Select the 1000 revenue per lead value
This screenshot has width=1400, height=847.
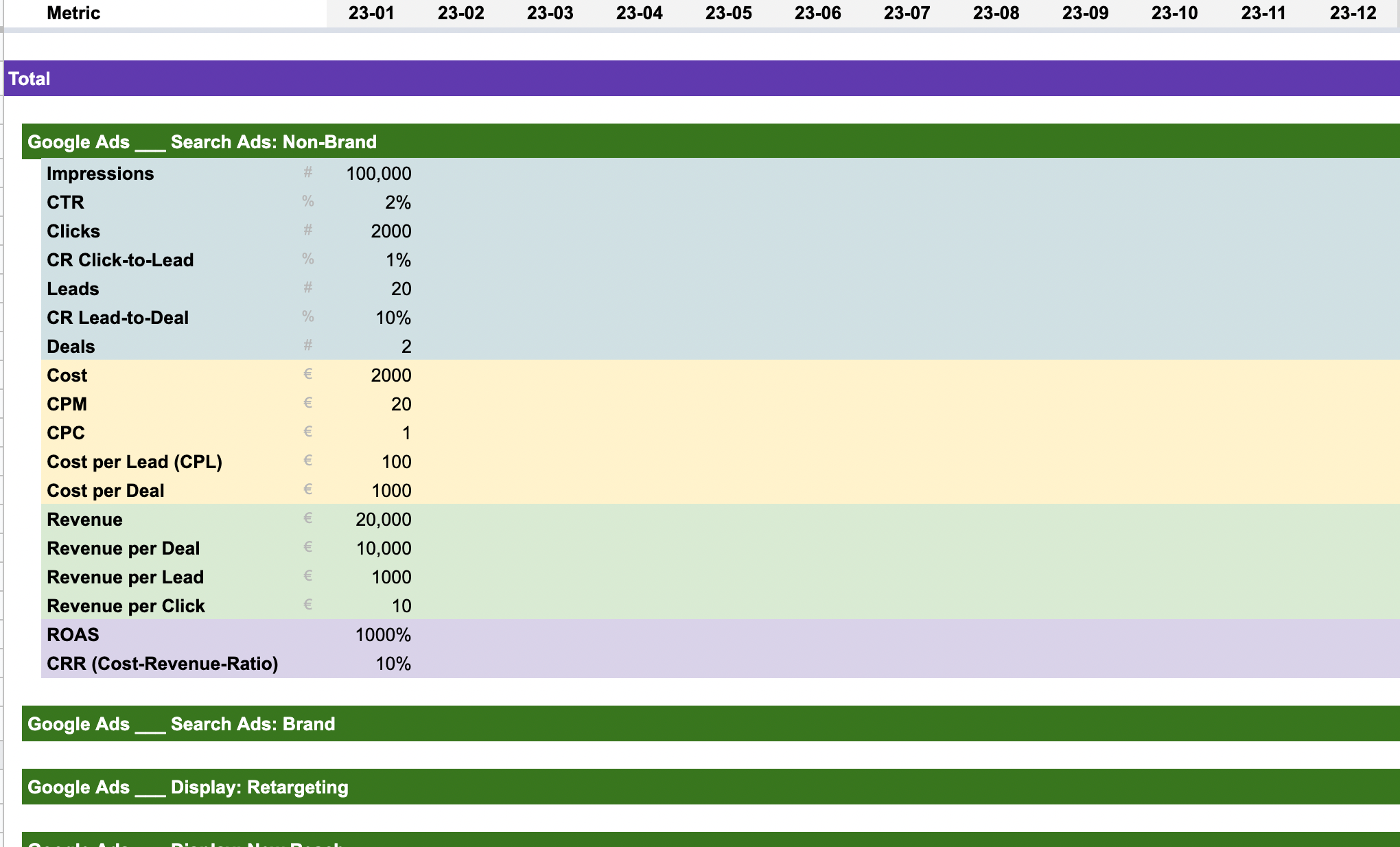click(391, 577)
